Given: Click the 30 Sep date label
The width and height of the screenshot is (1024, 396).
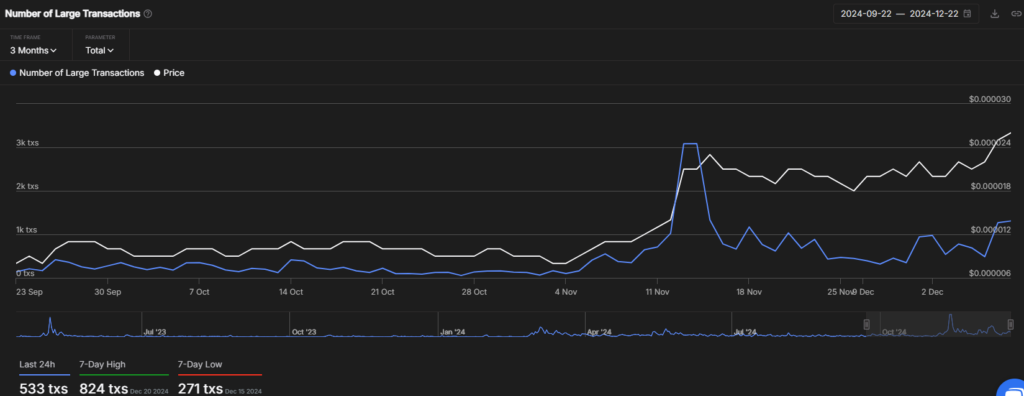Looking at the screenshot, I should [x=107, y=292].
